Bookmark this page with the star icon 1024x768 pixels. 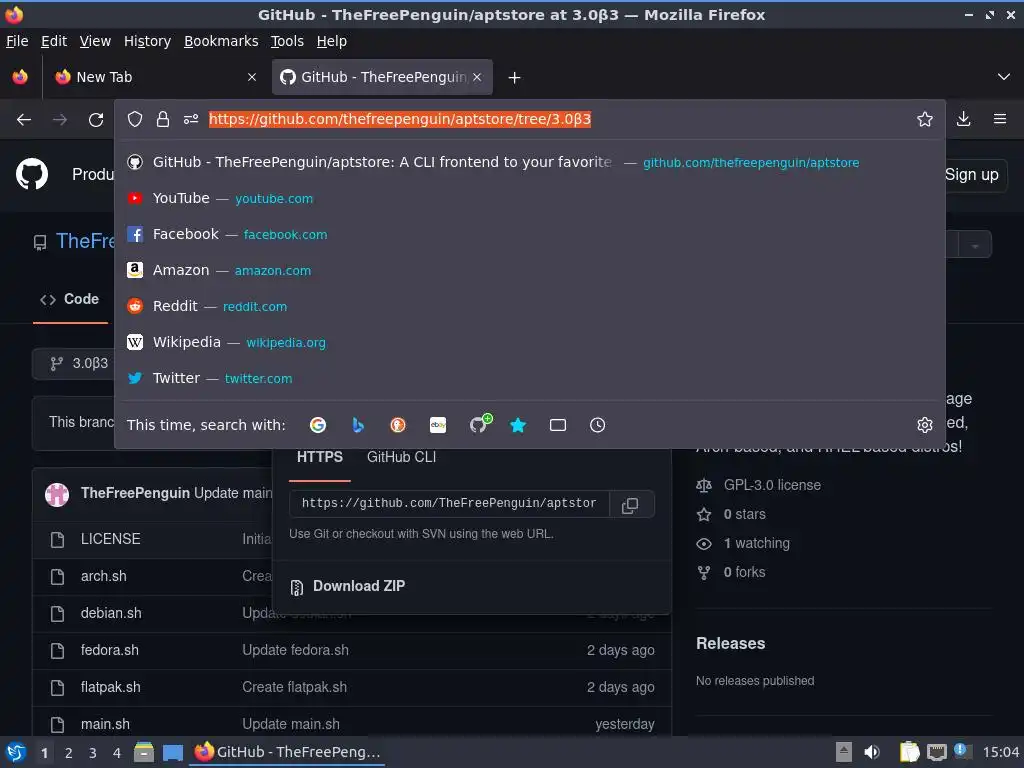click(x=925, y=119)
